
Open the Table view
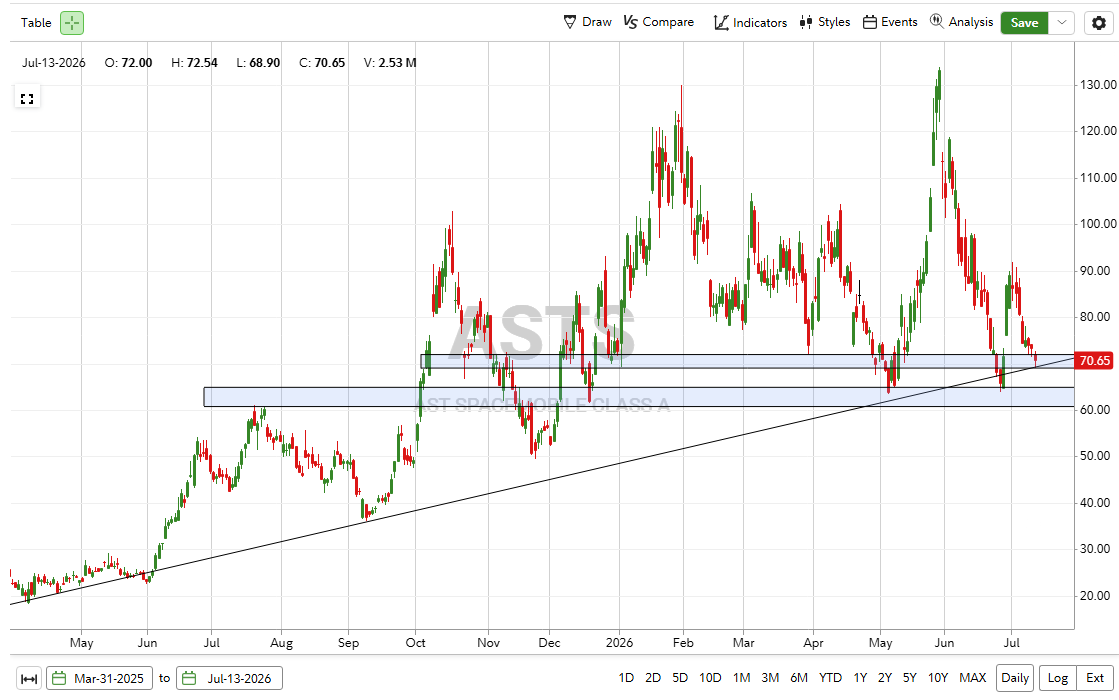pyautogui.click(x=36, y=23)
